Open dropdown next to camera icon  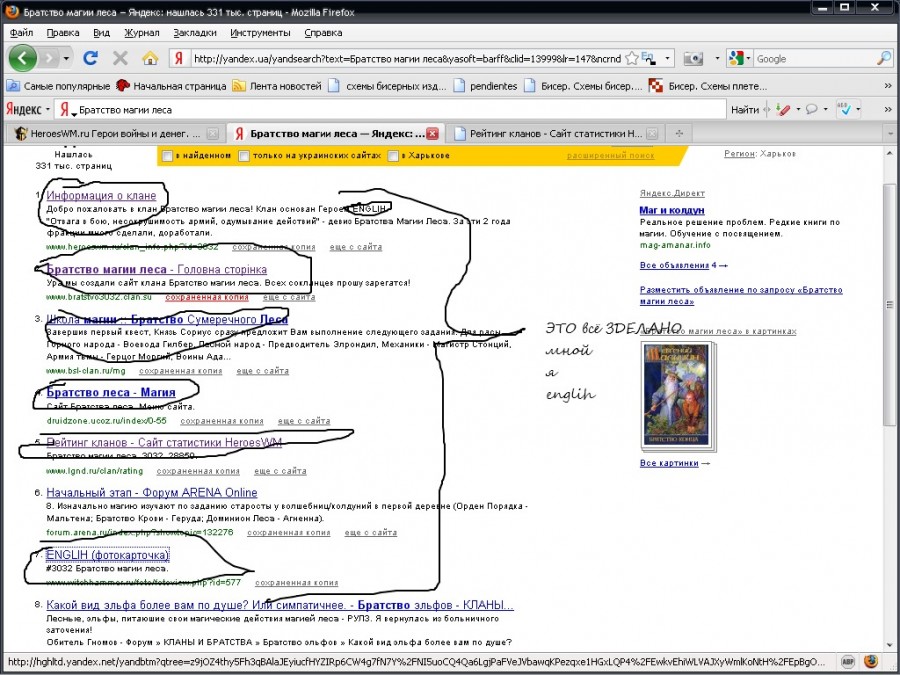[x=717, y=59]
